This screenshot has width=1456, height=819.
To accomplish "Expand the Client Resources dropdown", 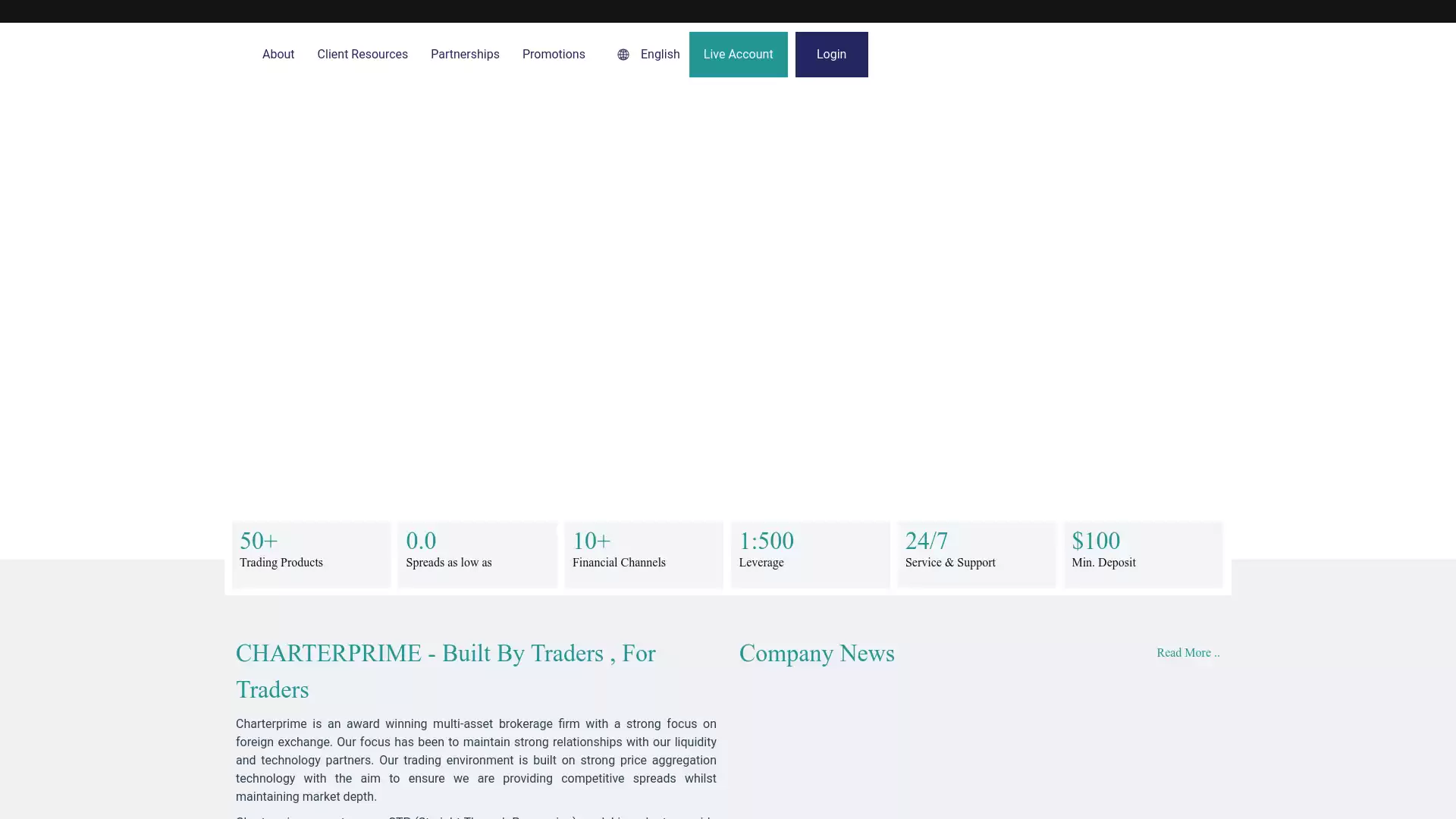I will [x=362, y=54].
